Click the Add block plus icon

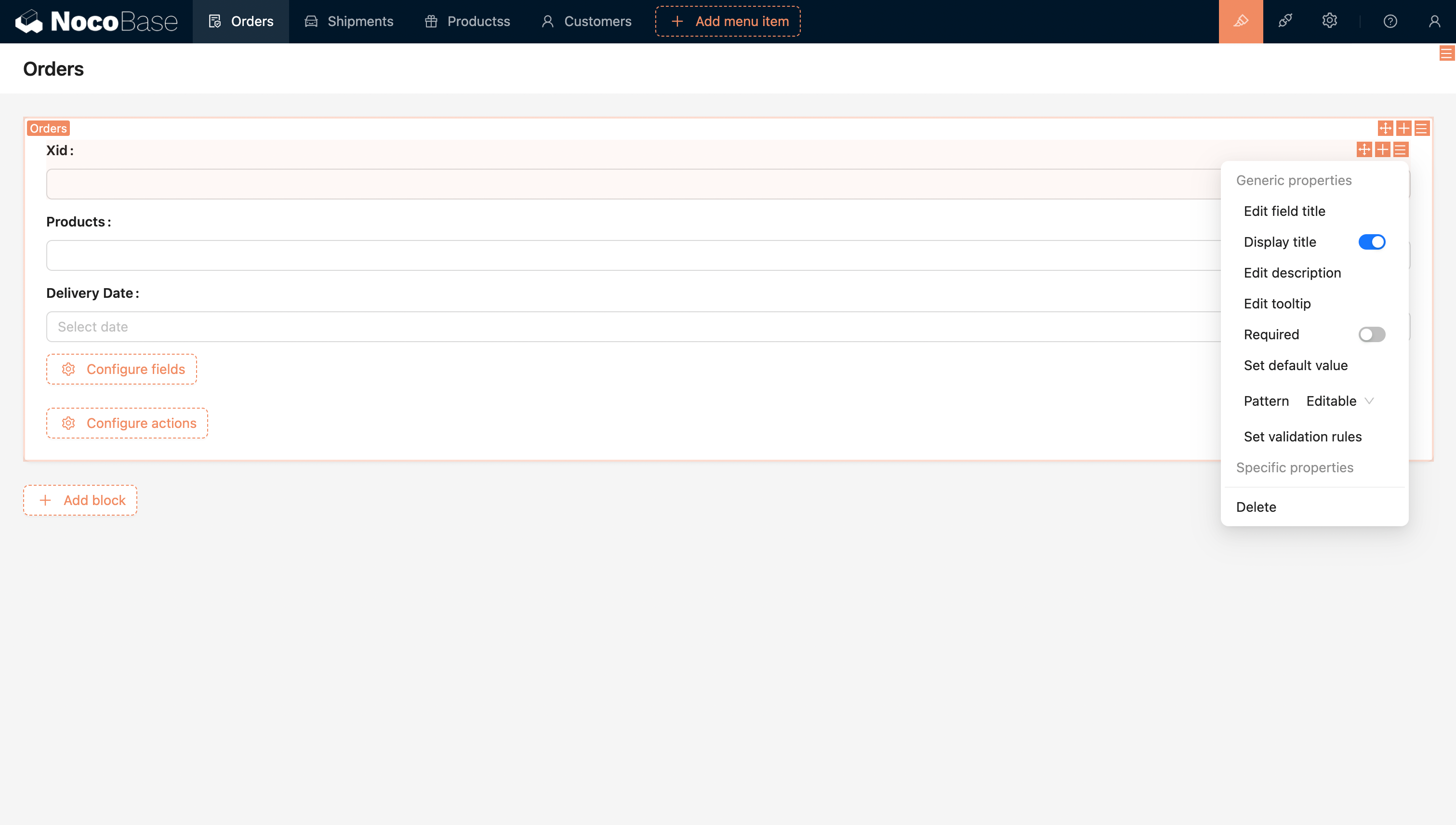coord(45,500)
